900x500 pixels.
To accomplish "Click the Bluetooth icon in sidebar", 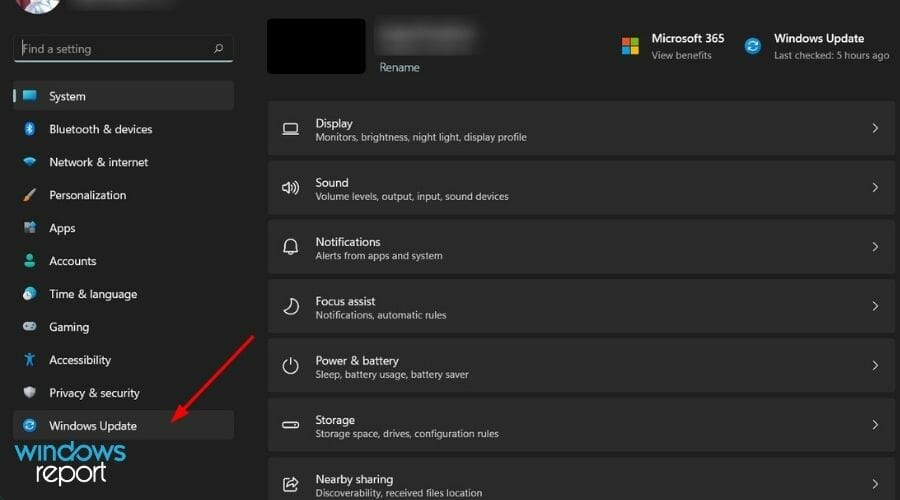I will 29,129.
